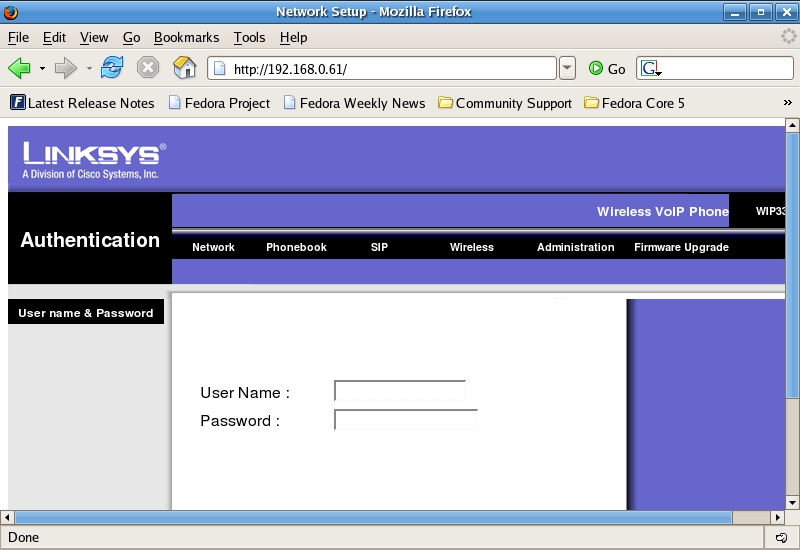Switch to the Phonebook tab

point(296,247)
